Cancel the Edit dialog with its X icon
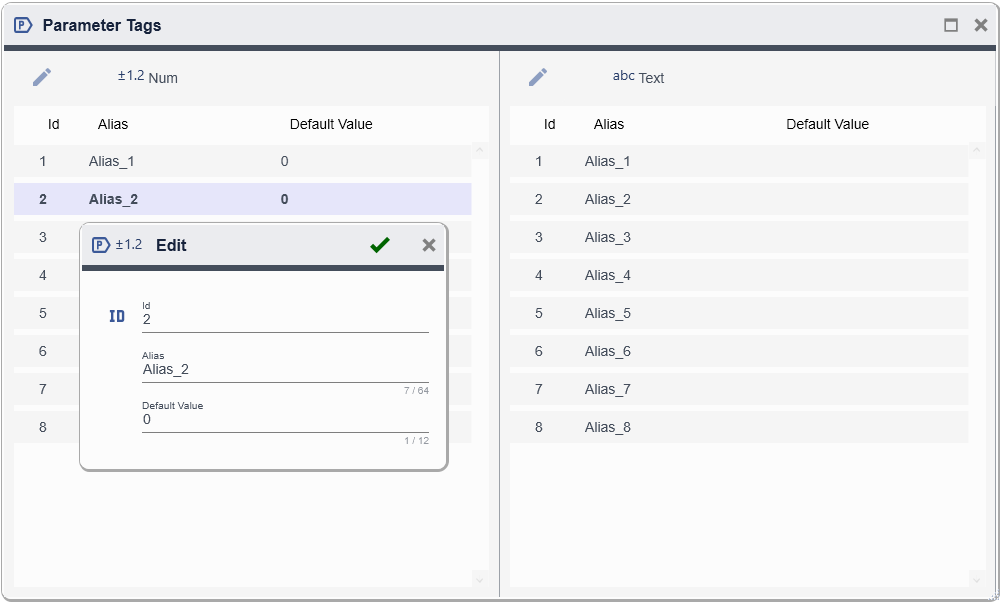Screen dimensions: 1000x602 [429, 245]
